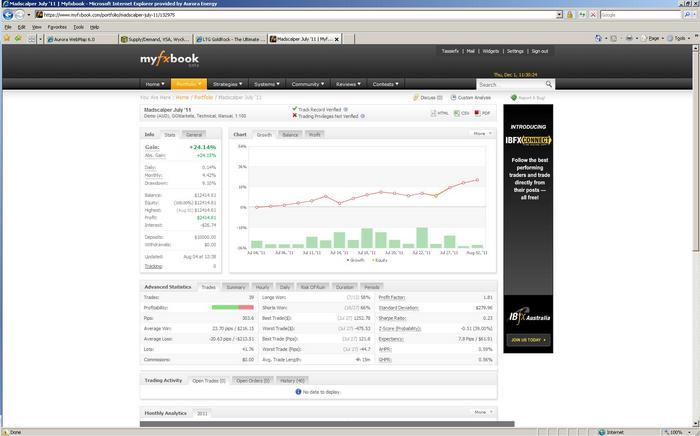Click JOIN US TODAY button in ad
The image size is (700, 436).
(x=528, y=340)
